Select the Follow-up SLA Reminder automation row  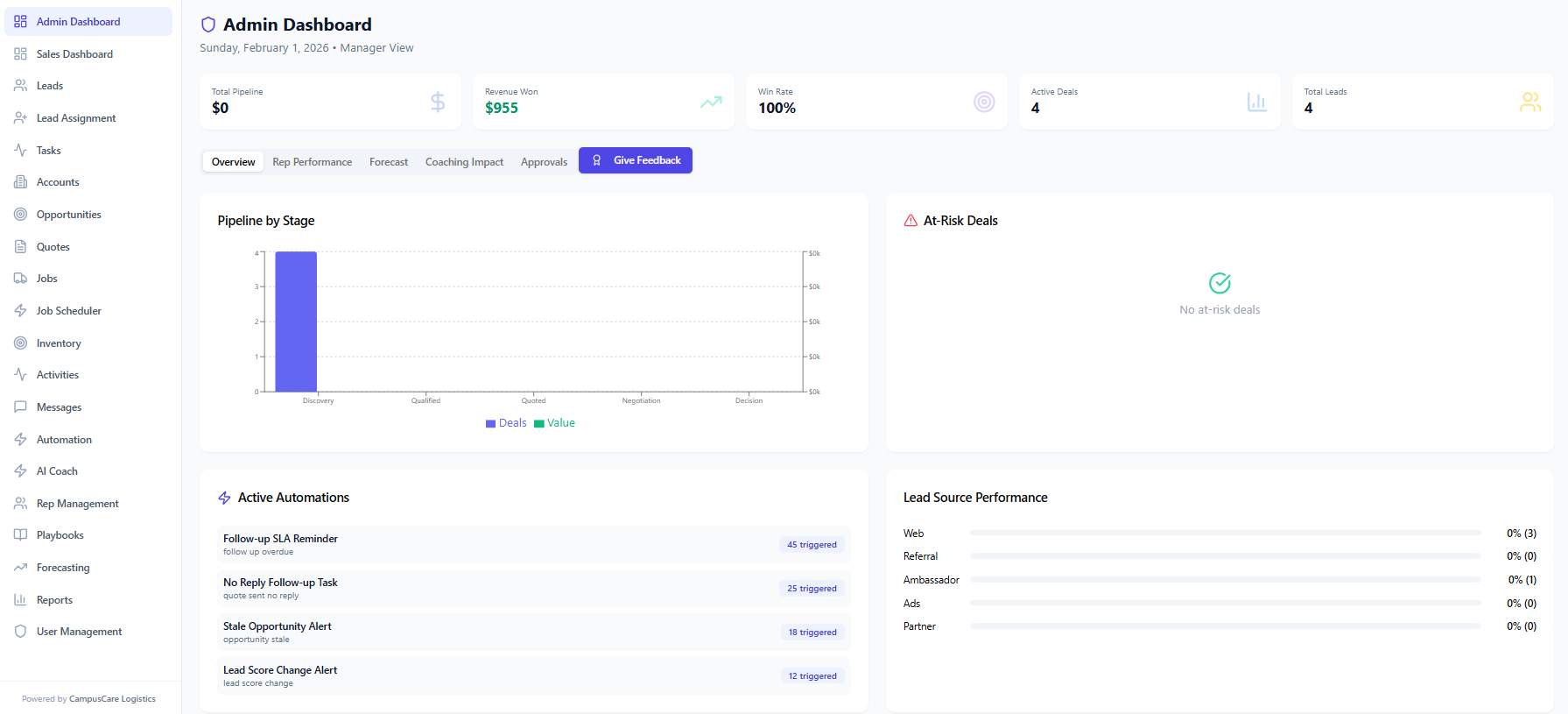click(533, 544)
